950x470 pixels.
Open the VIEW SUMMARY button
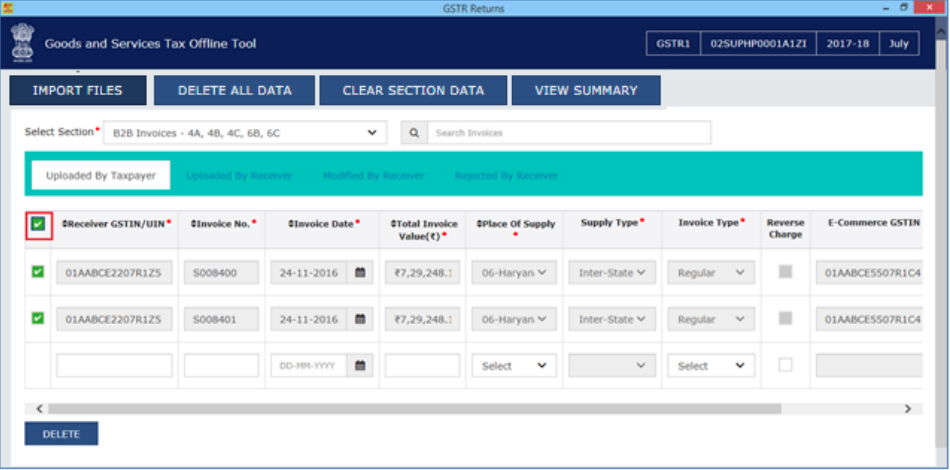(x=586, y=90)
